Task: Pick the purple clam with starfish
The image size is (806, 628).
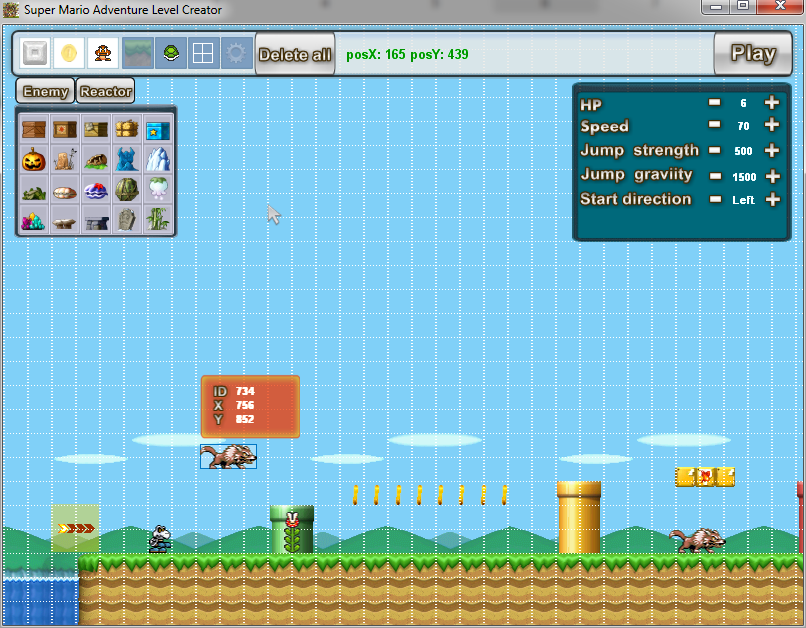Action: pos(96,191)
